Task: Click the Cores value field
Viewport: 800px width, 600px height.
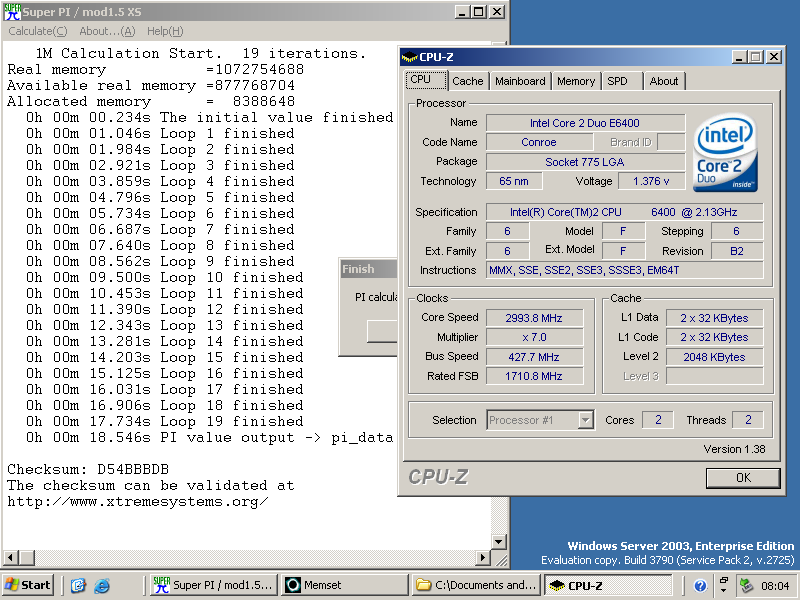Action: click(658, 420)
